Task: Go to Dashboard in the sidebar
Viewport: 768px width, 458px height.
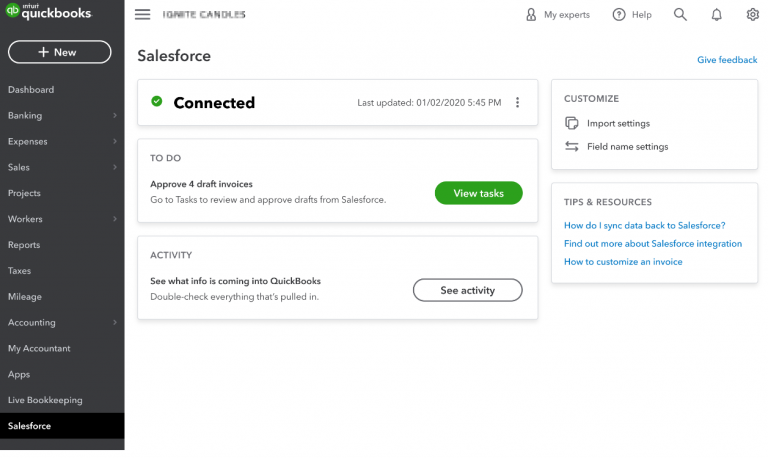Action: tap(31, 90)
